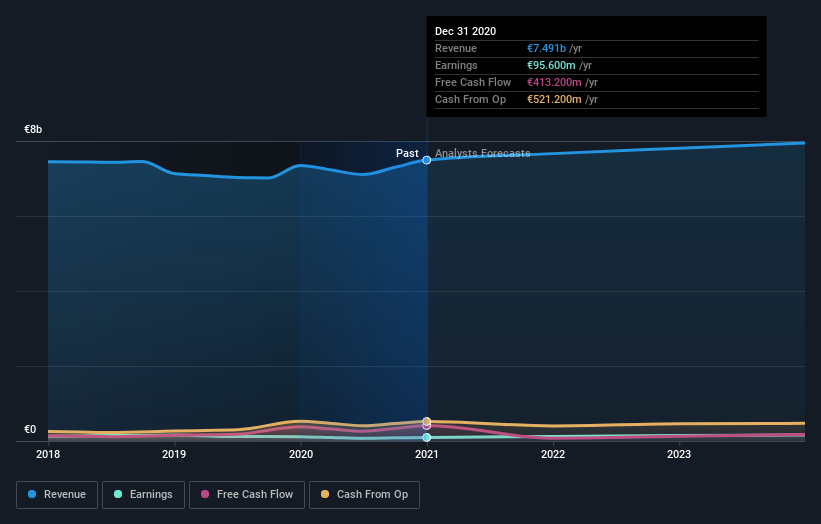Click the Dec 31 2020 tooltip date
Image resolution: width=821 pixels, height=524 pixels.
pos(465,31)
